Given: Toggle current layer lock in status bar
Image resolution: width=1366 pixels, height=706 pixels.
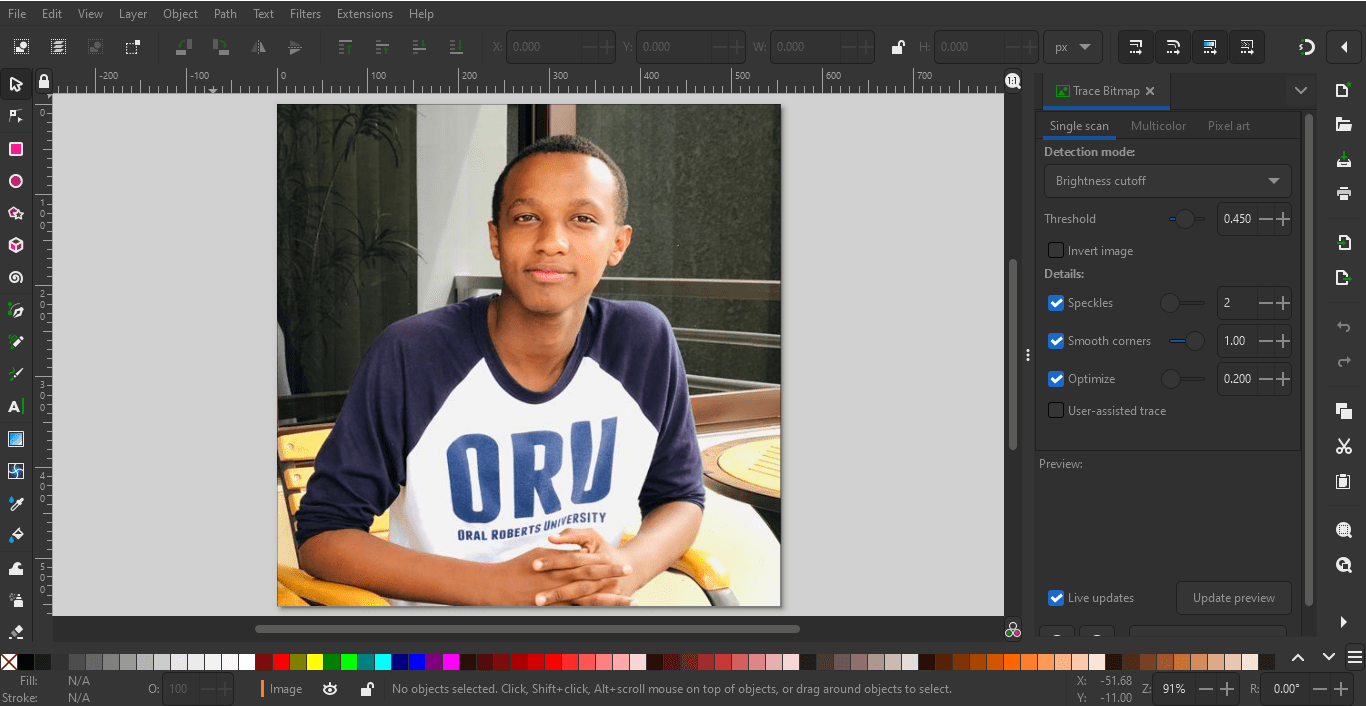Looking at the screenshot, I should pyautogui.click(x=367, y=689).
